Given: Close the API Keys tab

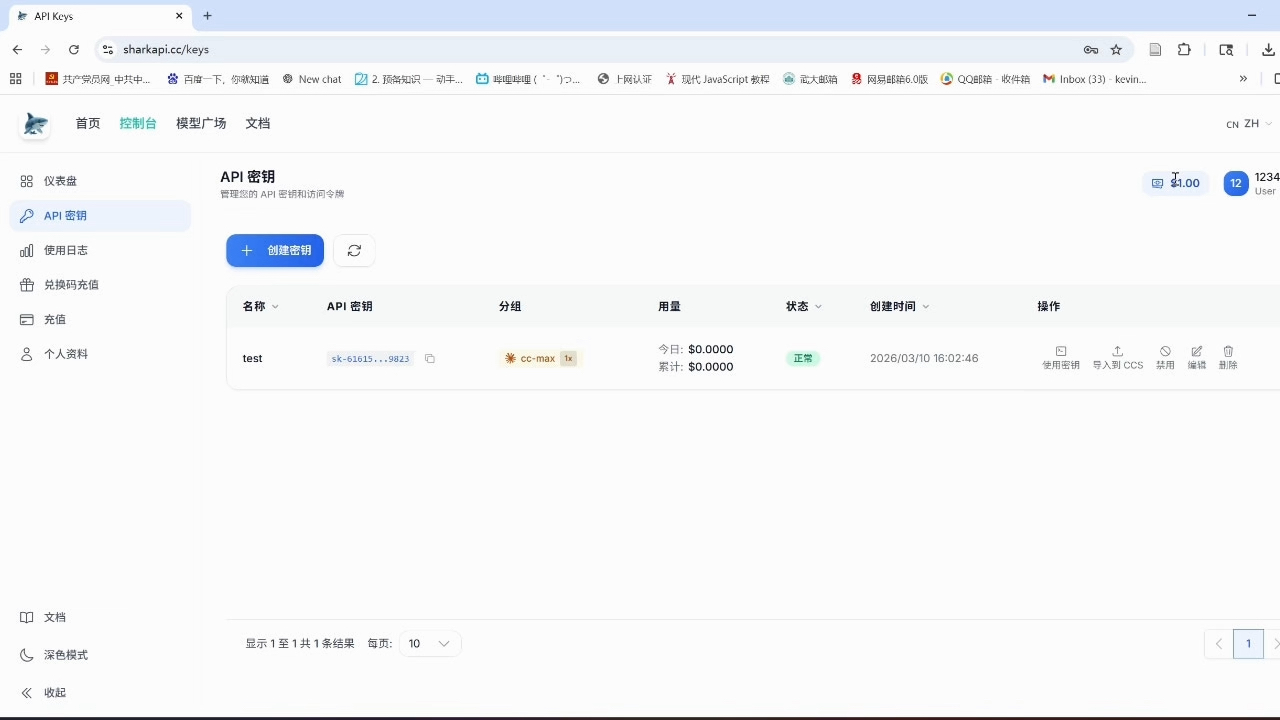Looking at the screenshot, I should coord(179,16).
